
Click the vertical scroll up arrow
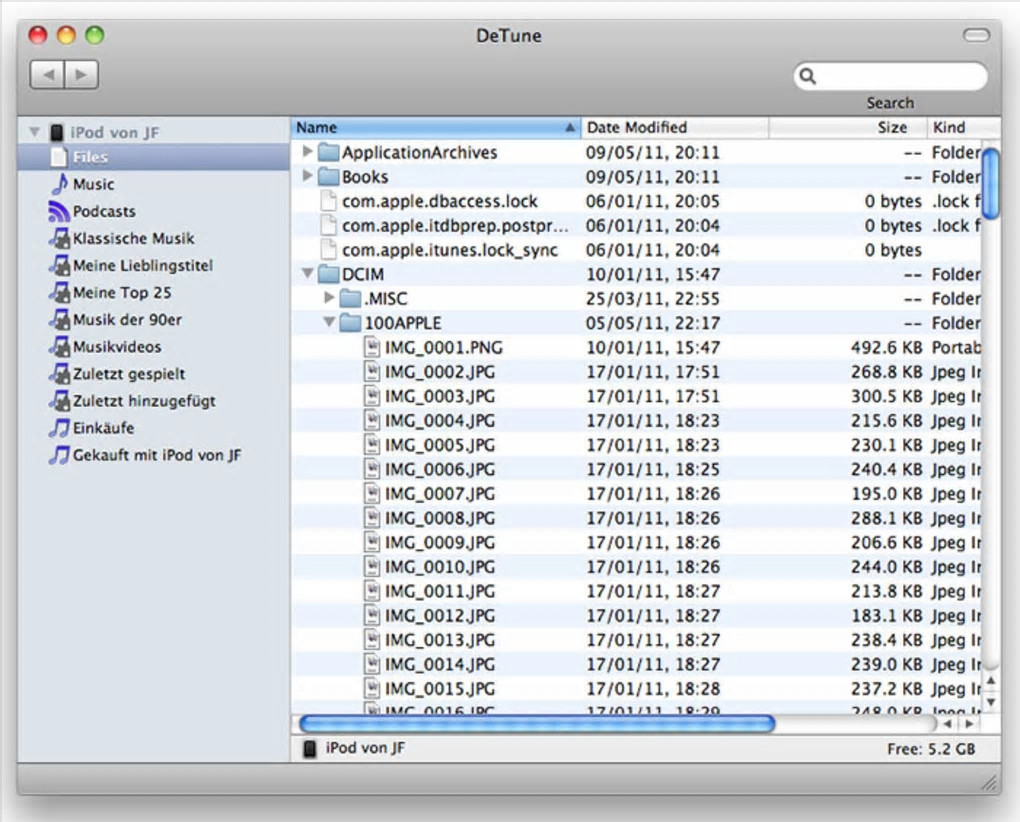pos(991,681)
